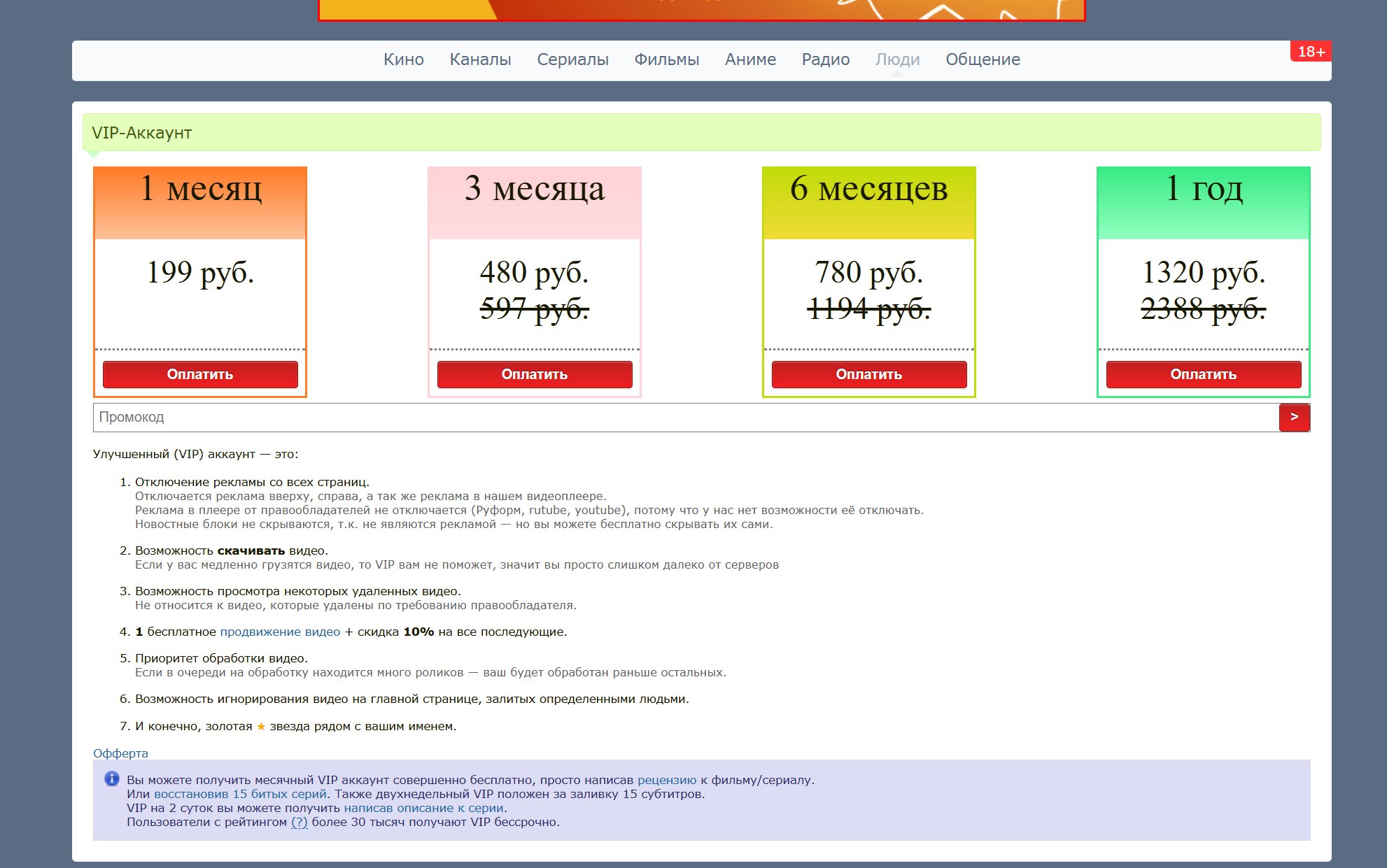Pay for the 6 месяцев plan
Screen dimensions: 1387x868
868,374
